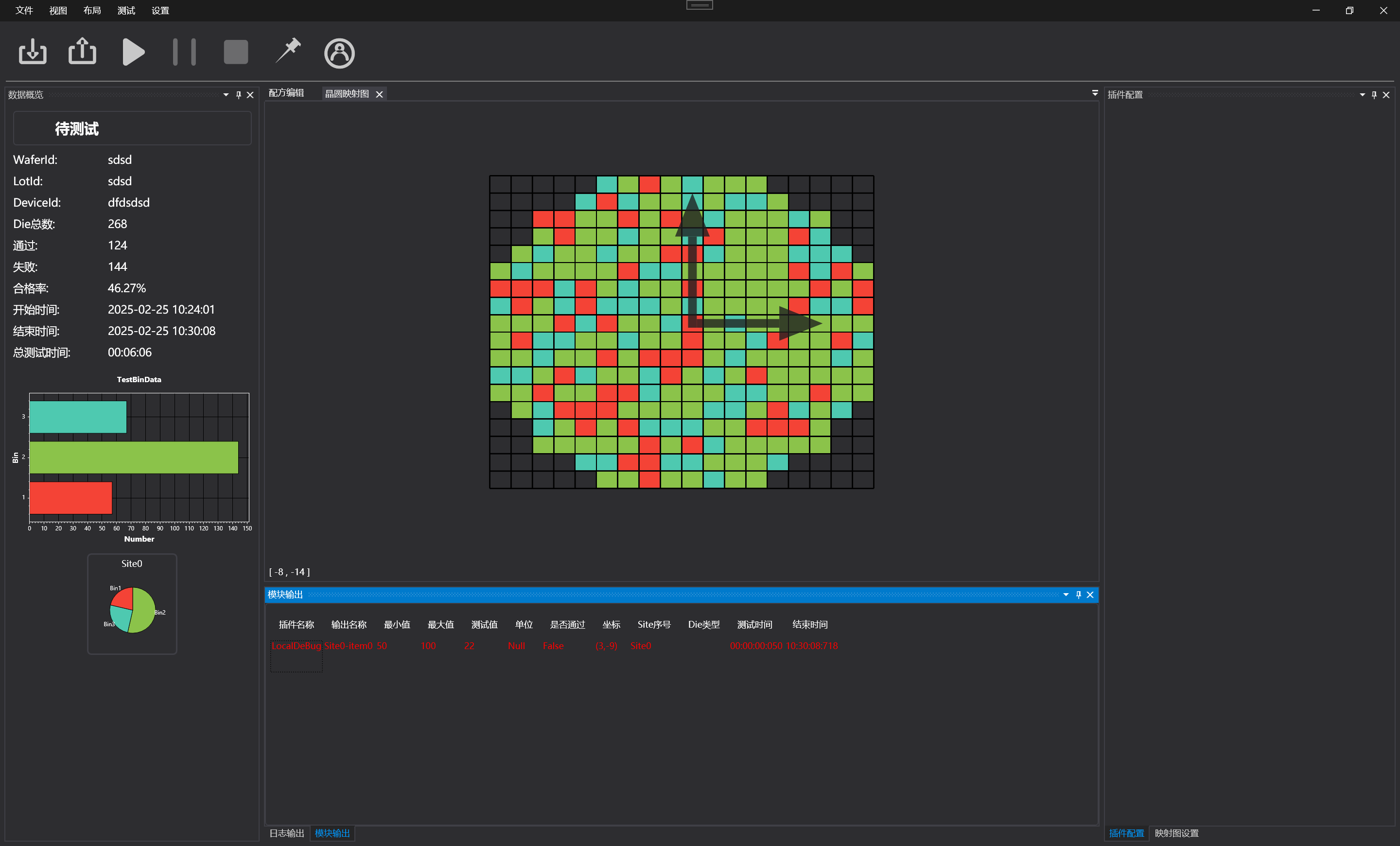Open the 布局 menu

(93, 10)
